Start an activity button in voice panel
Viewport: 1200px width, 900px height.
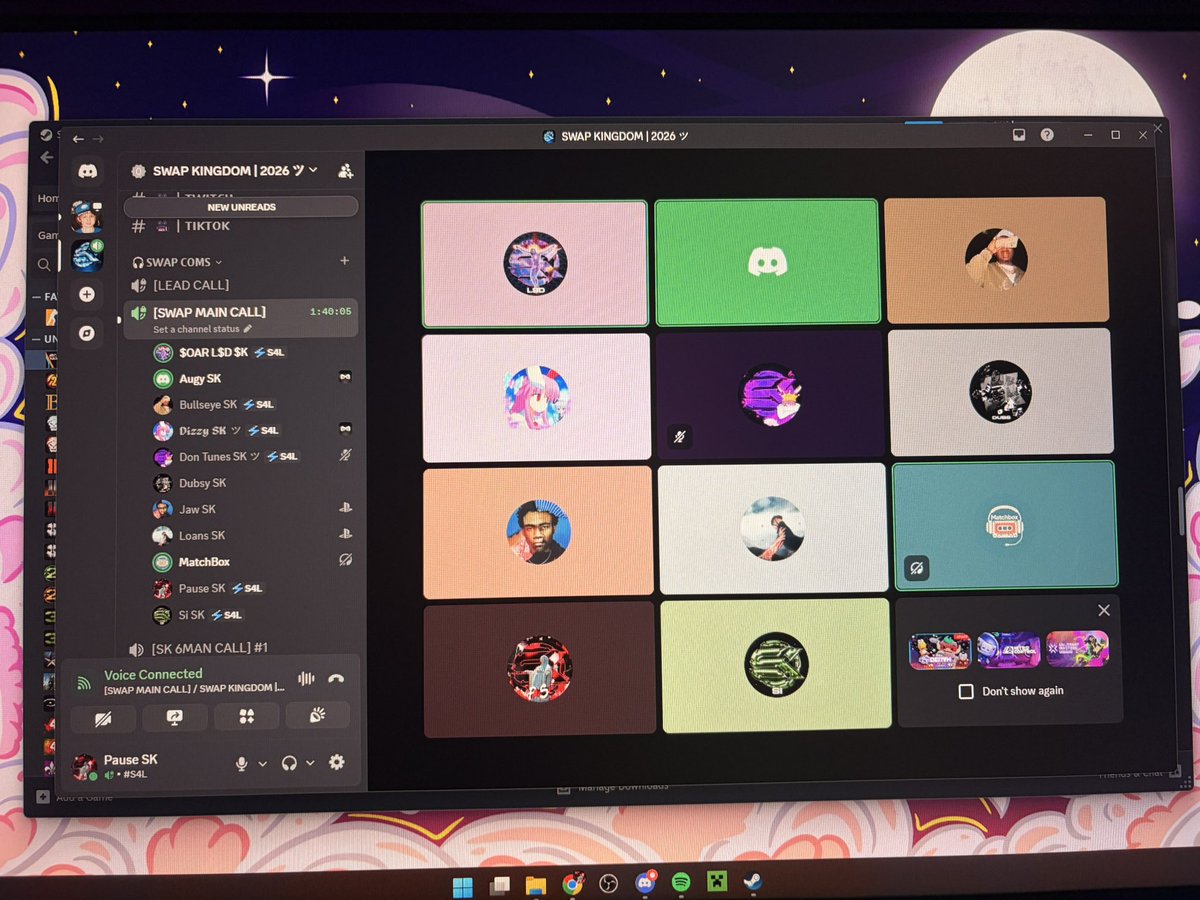coord(246,716)
